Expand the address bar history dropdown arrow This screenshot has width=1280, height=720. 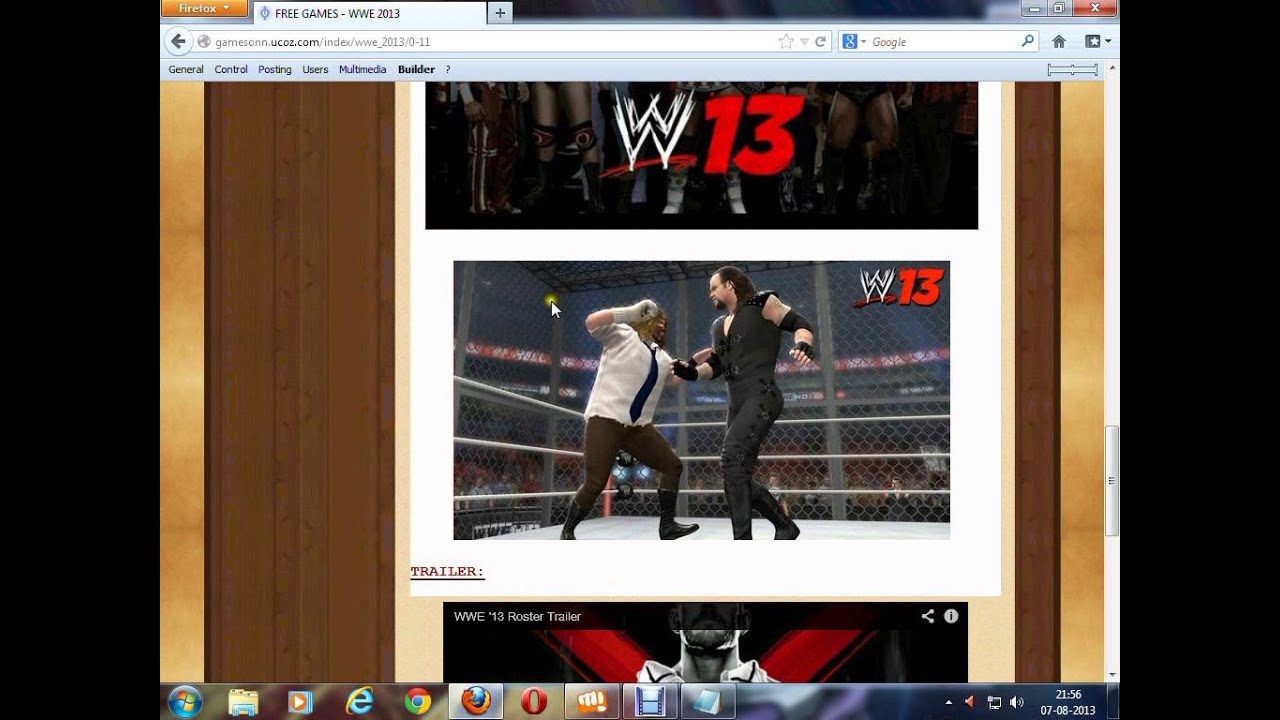[803, 41]
